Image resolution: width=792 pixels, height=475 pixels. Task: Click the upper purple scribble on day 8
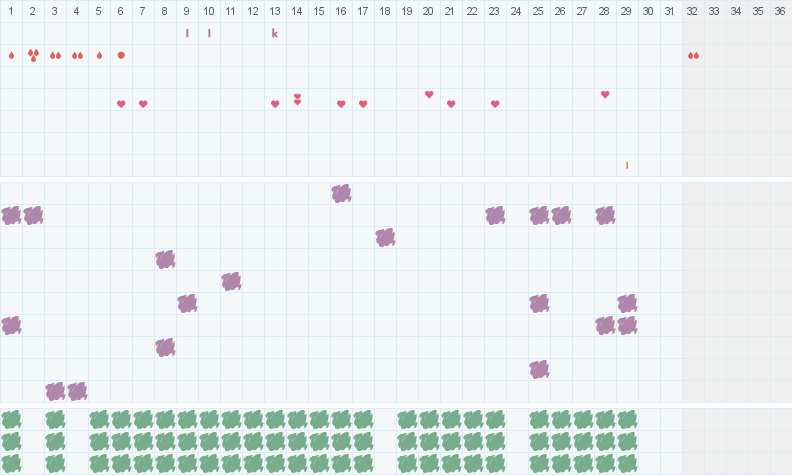coord(165,259)
